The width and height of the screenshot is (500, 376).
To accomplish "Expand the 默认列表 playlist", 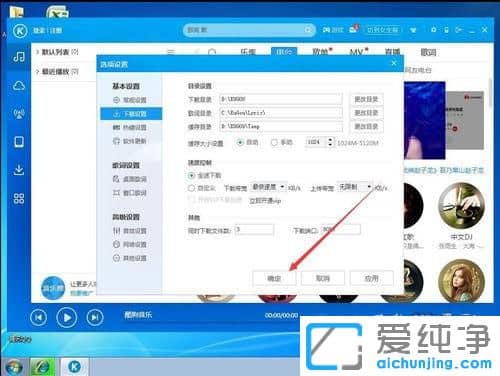I will [57, 52].
